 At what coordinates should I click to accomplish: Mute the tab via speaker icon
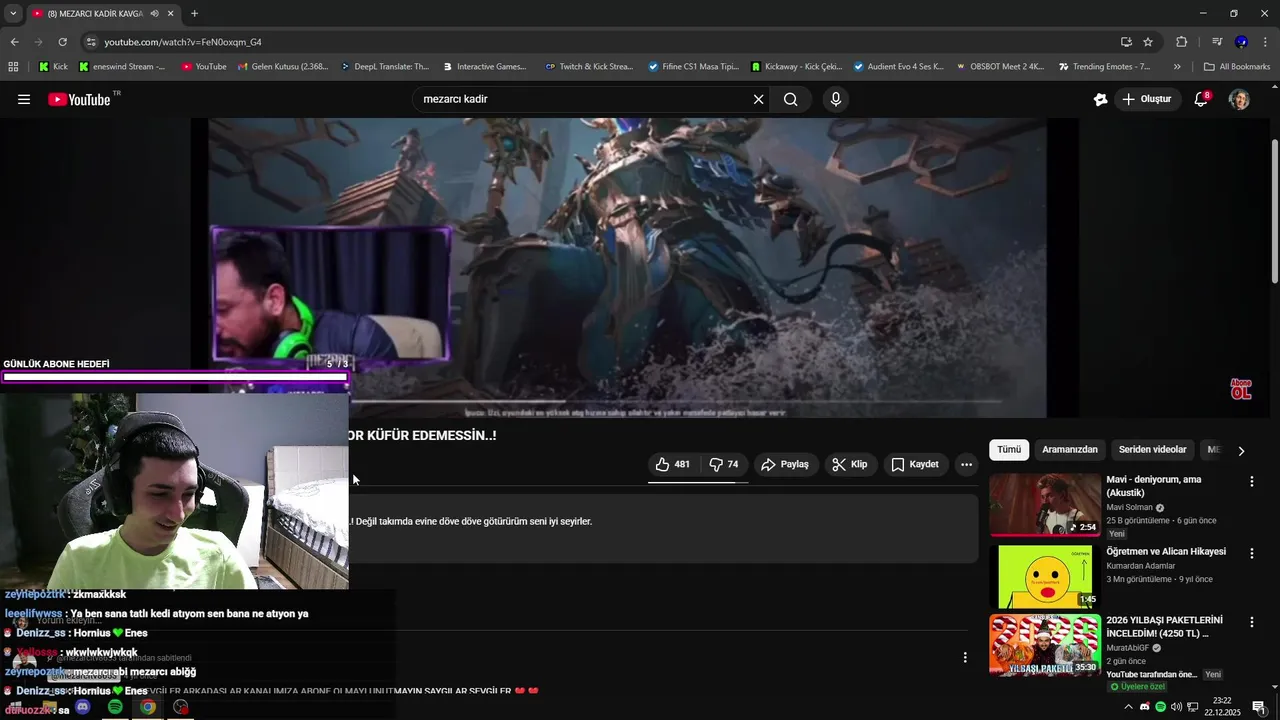tap(154, 14)
